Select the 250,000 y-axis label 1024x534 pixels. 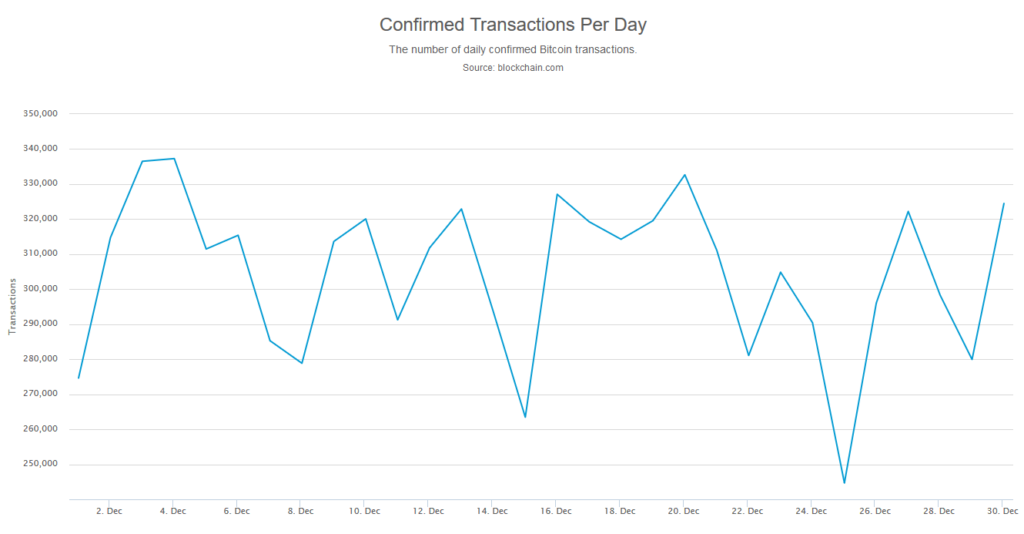(x=41, y=465)
